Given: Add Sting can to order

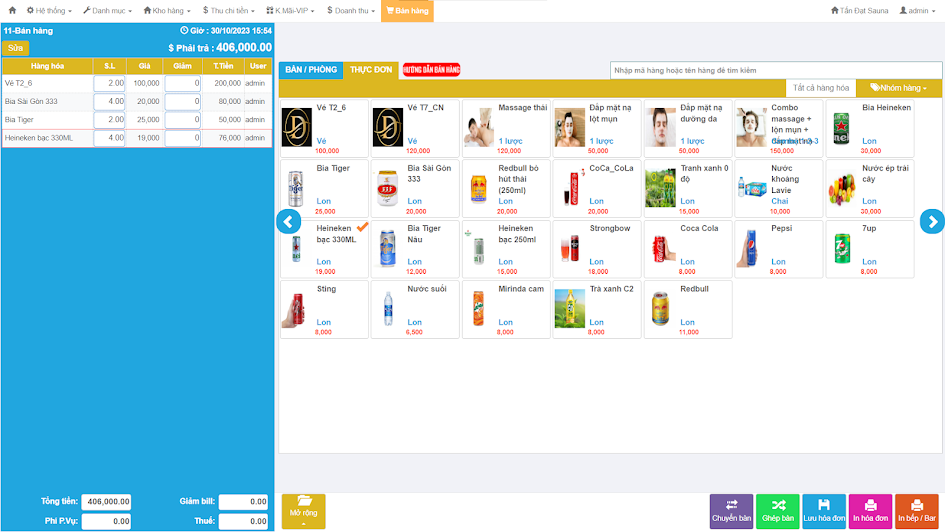Looking at the screenshot, I should (324, 310).
